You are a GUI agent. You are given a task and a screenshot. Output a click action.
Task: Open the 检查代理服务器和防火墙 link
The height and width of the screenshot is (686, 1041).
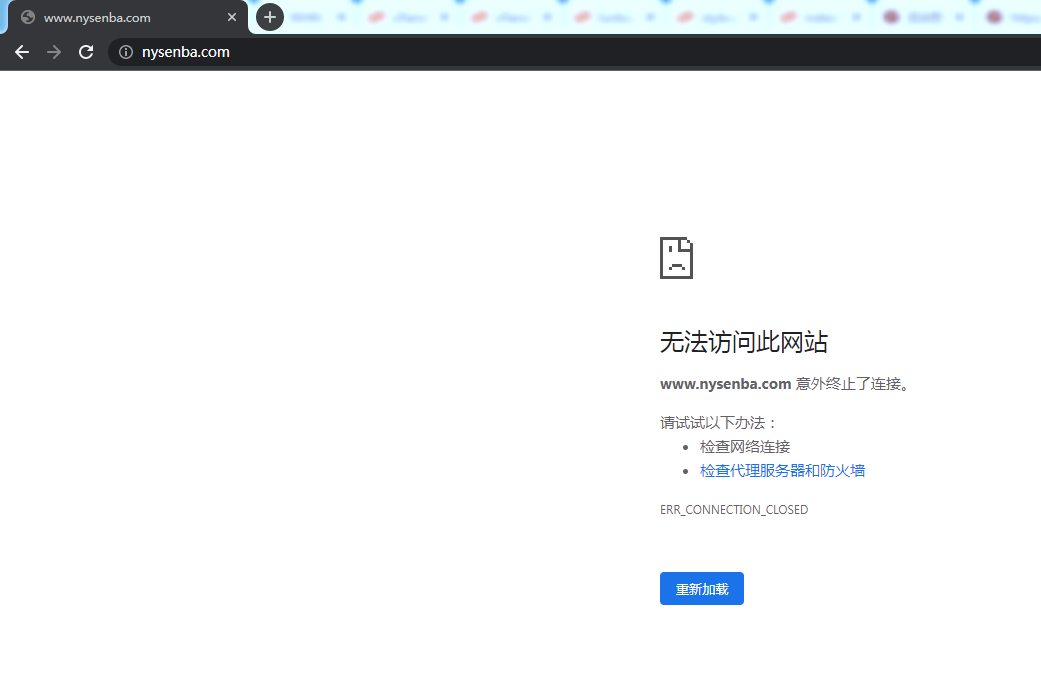[x=782, y=470]
